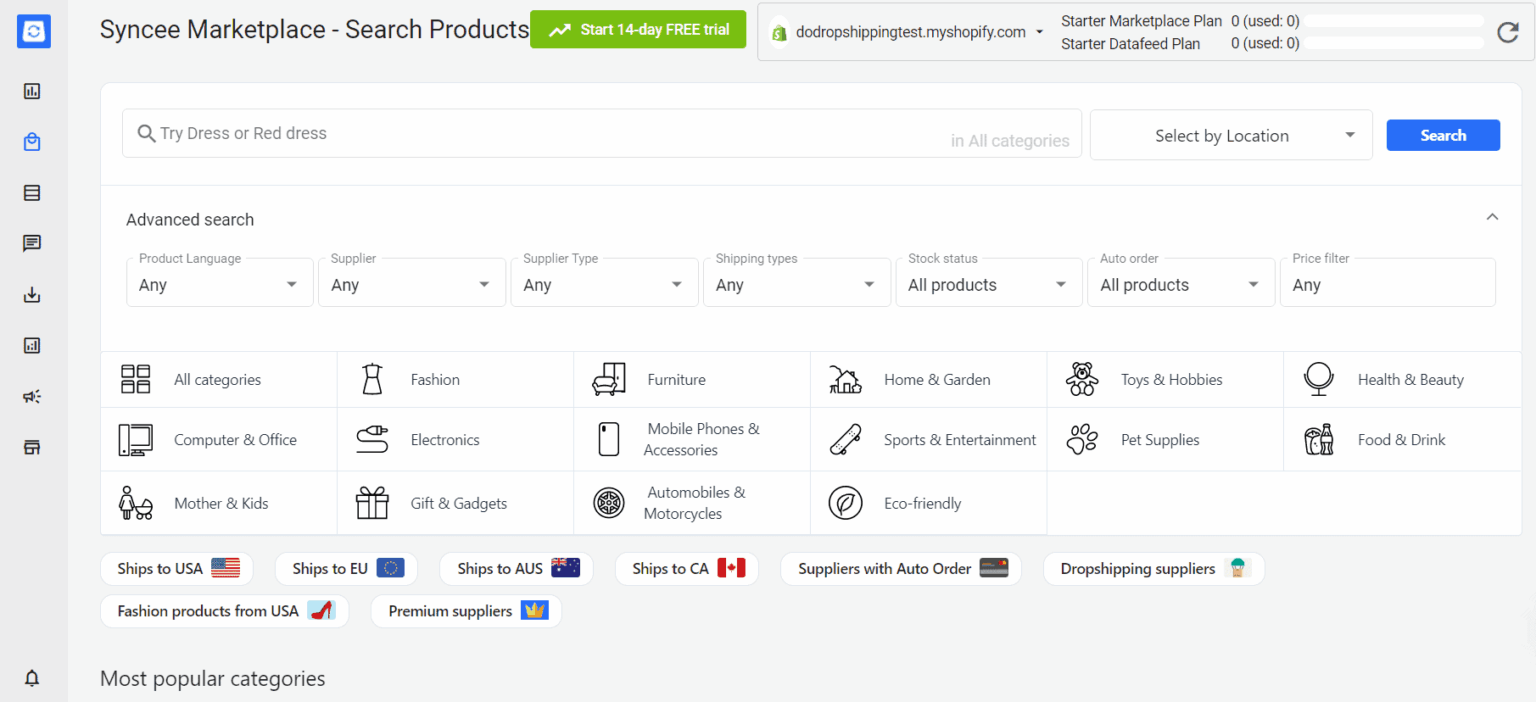Select the Fashion category
1536x702 pixels.
(x=435, y=380)
